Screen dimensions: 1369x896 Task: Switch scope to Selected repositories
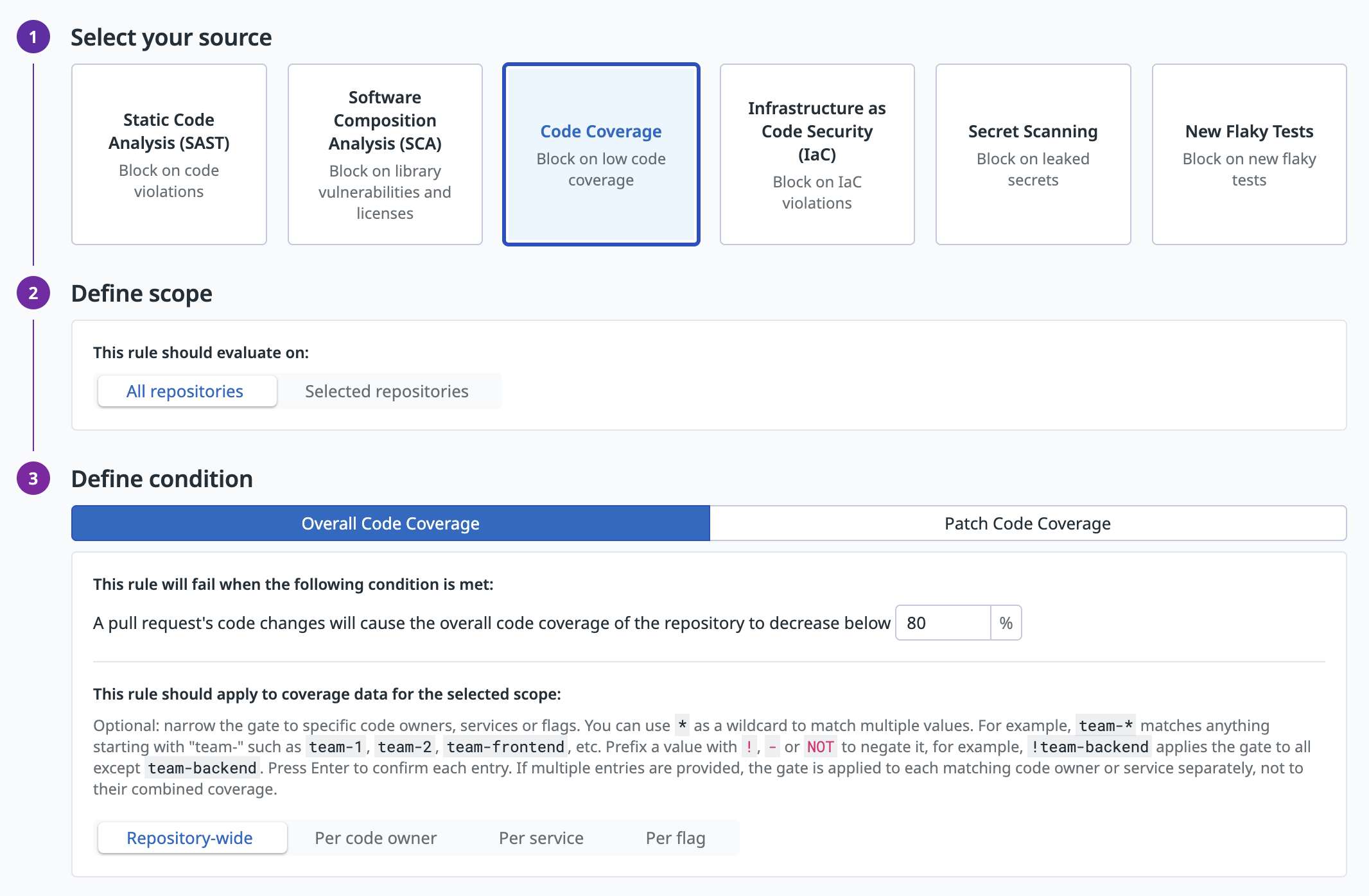tap(387, 391)
